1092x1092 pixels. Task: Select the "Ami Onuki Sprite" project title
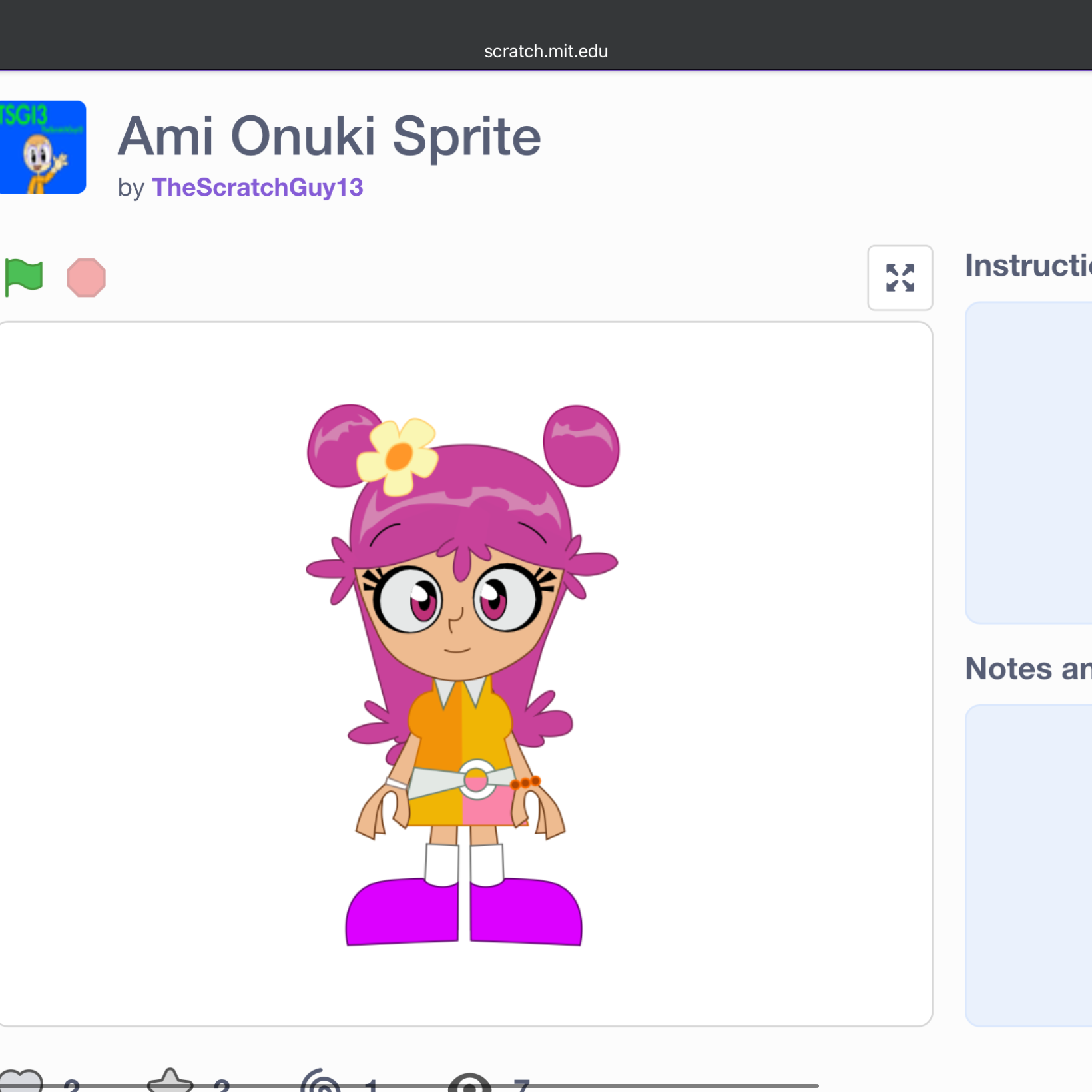tap(329, 136)
